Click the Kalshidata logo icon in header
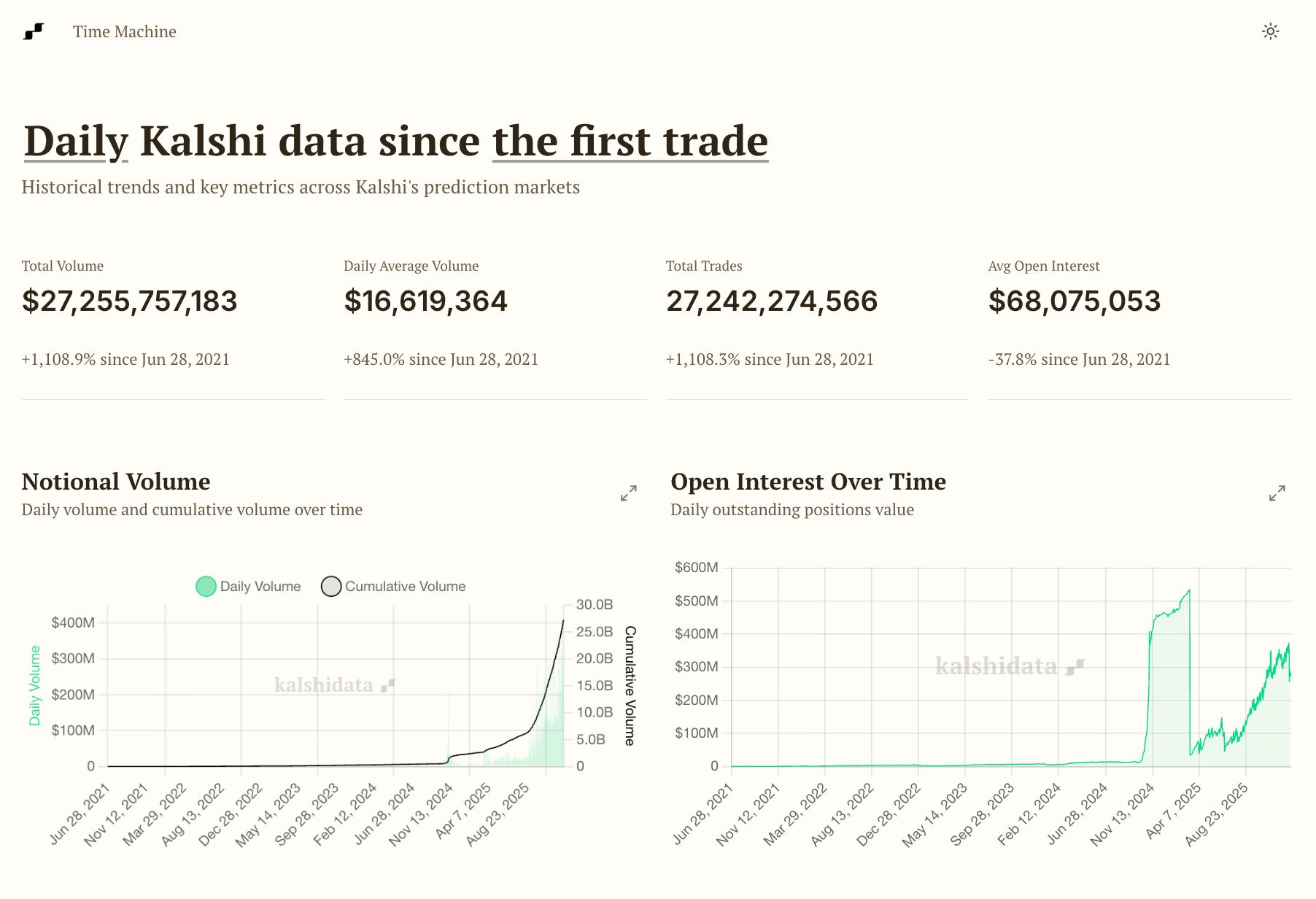Viewport: 1316px width, 899px height. 34,31
